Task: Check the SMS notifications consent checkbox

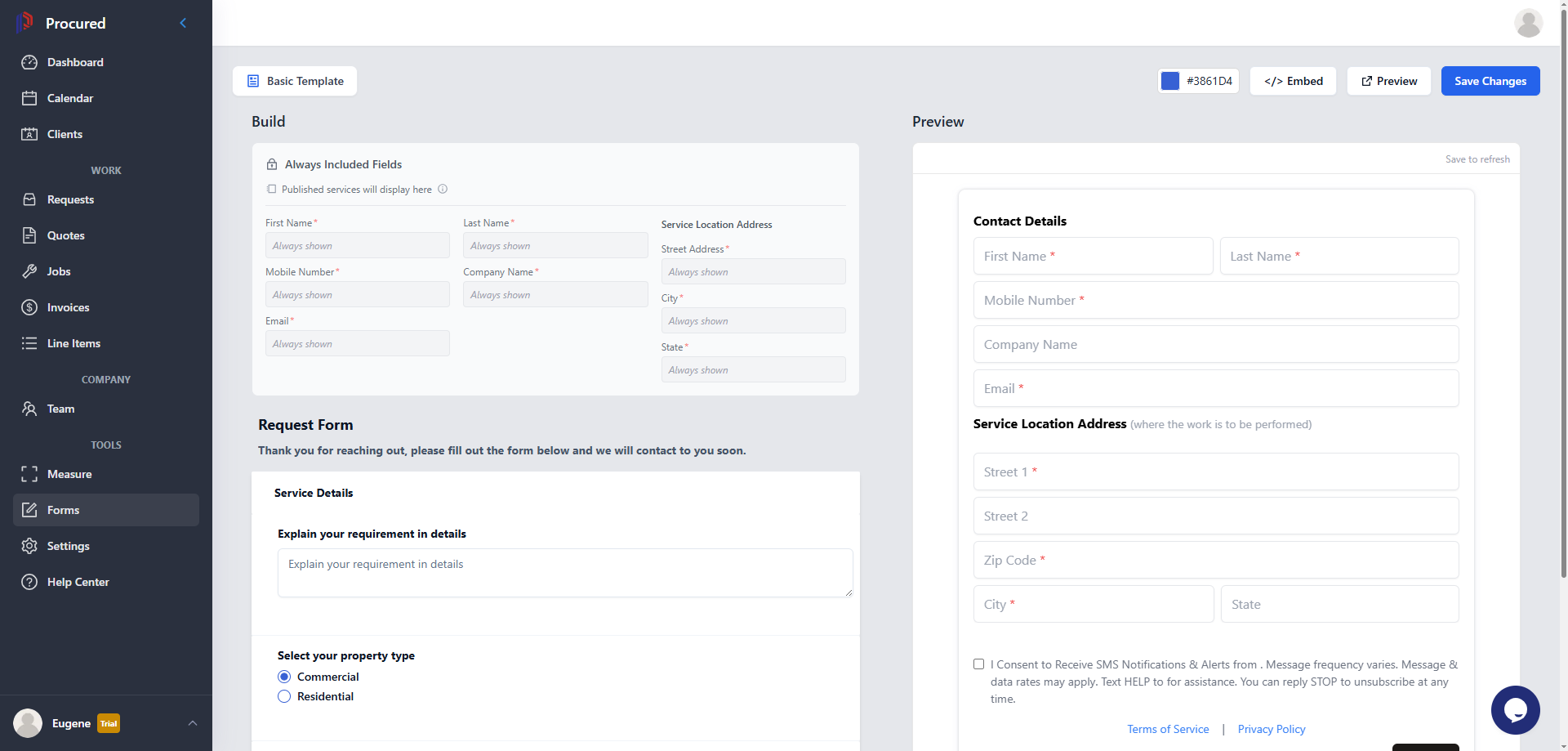Action: point(978,664)
